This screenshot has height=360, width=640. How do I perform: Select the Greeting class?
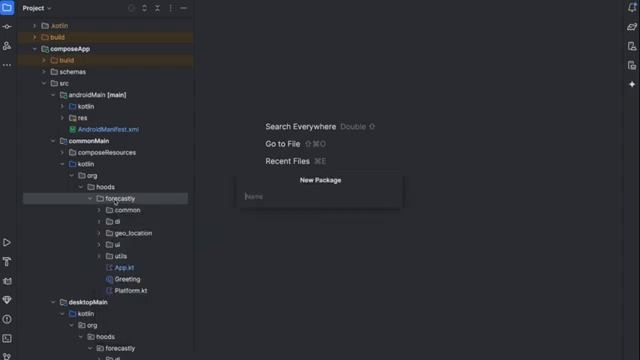click(x=127, y=279)
